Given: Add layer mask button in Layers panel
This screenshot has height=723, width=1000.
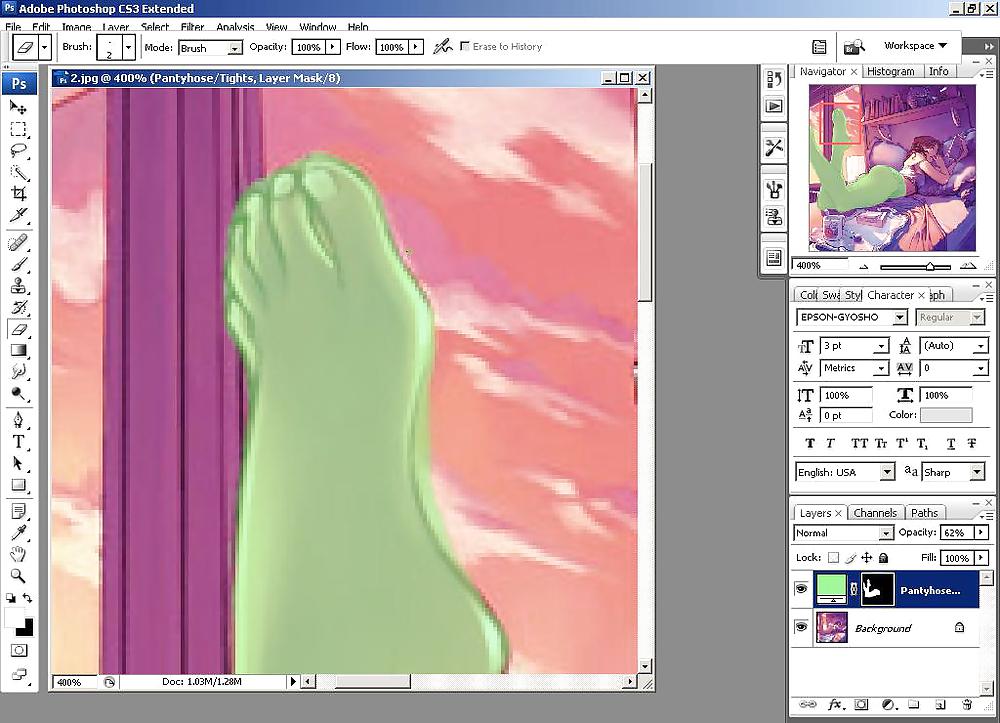Looking at the screenshot, I should (x=861, y=705).
